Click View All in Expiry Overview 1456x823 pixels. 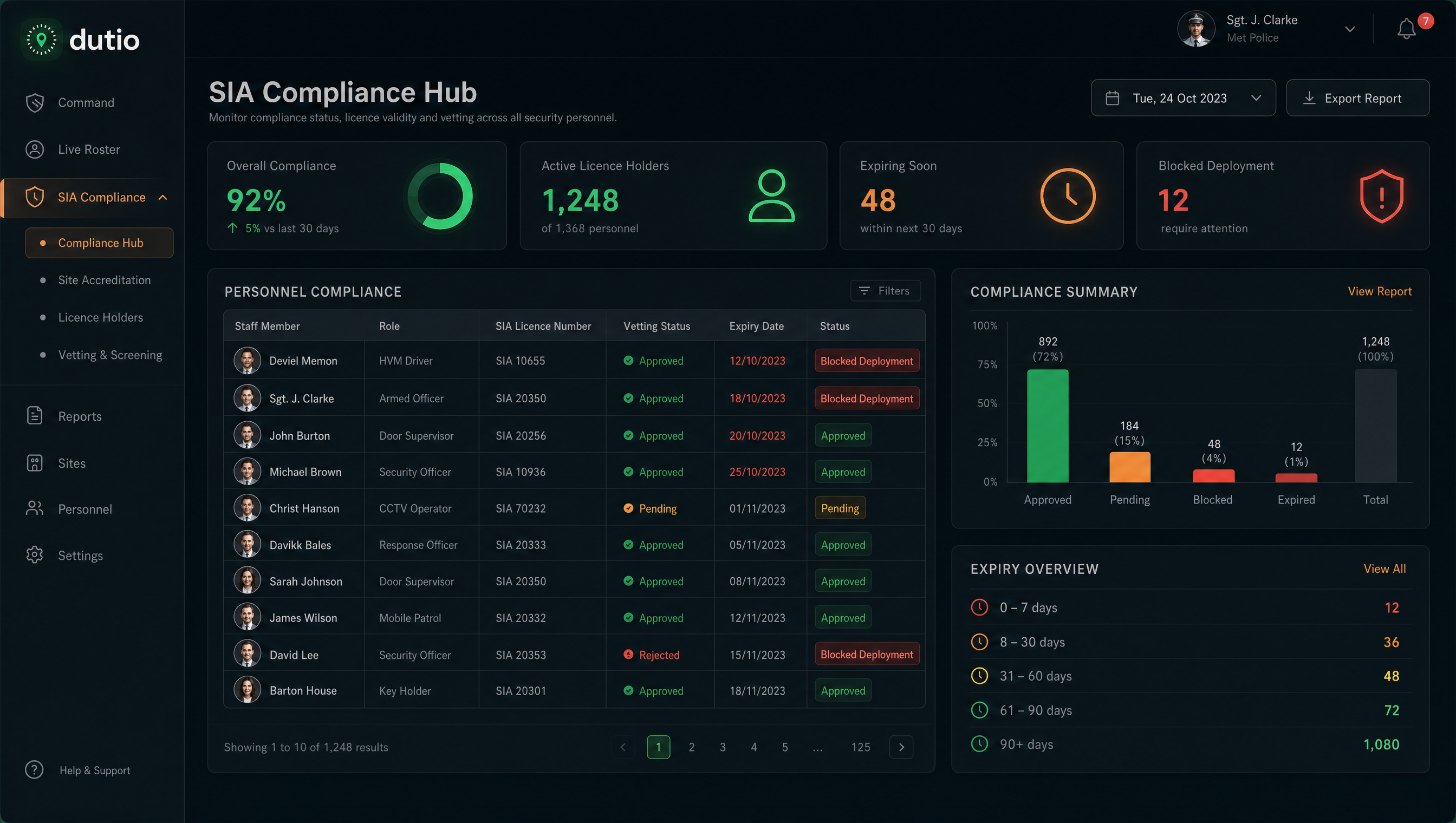click(1384, 569)
